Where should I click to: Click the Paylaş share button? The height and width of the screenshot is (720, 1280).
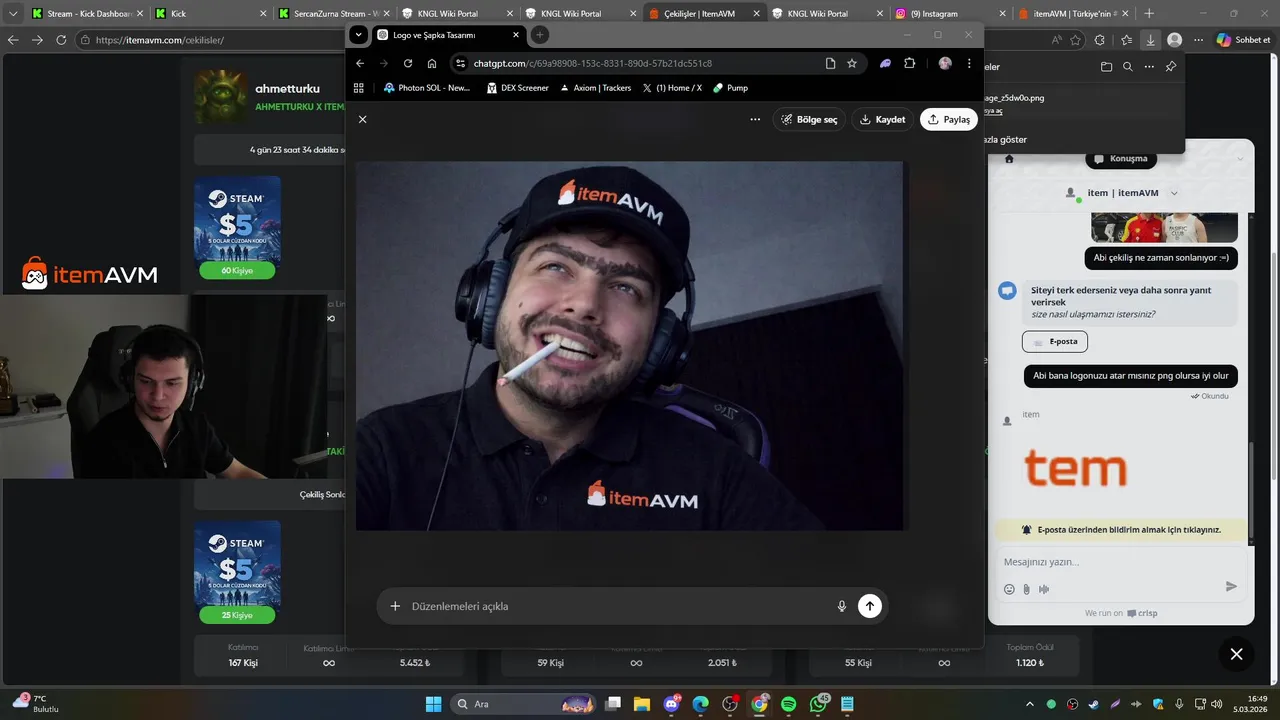pyautogui.click(x=949, y=119)
